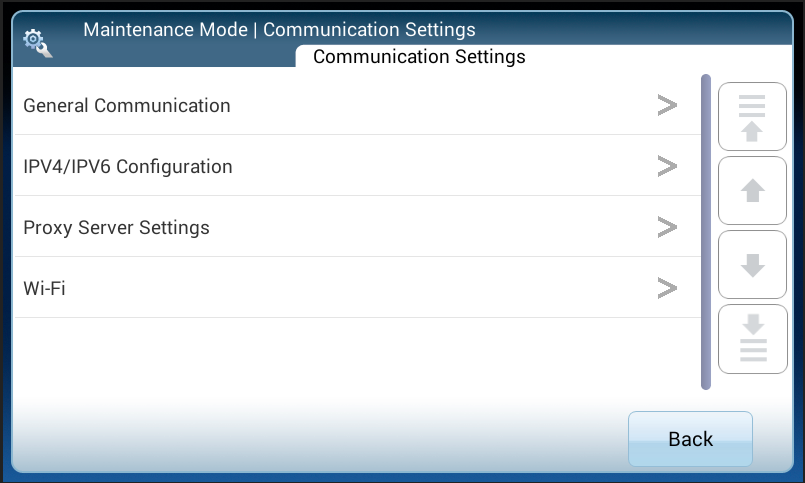Click the Maintenance Mode gear icon
Screen dimensions: 805x483
pos(37,42)
